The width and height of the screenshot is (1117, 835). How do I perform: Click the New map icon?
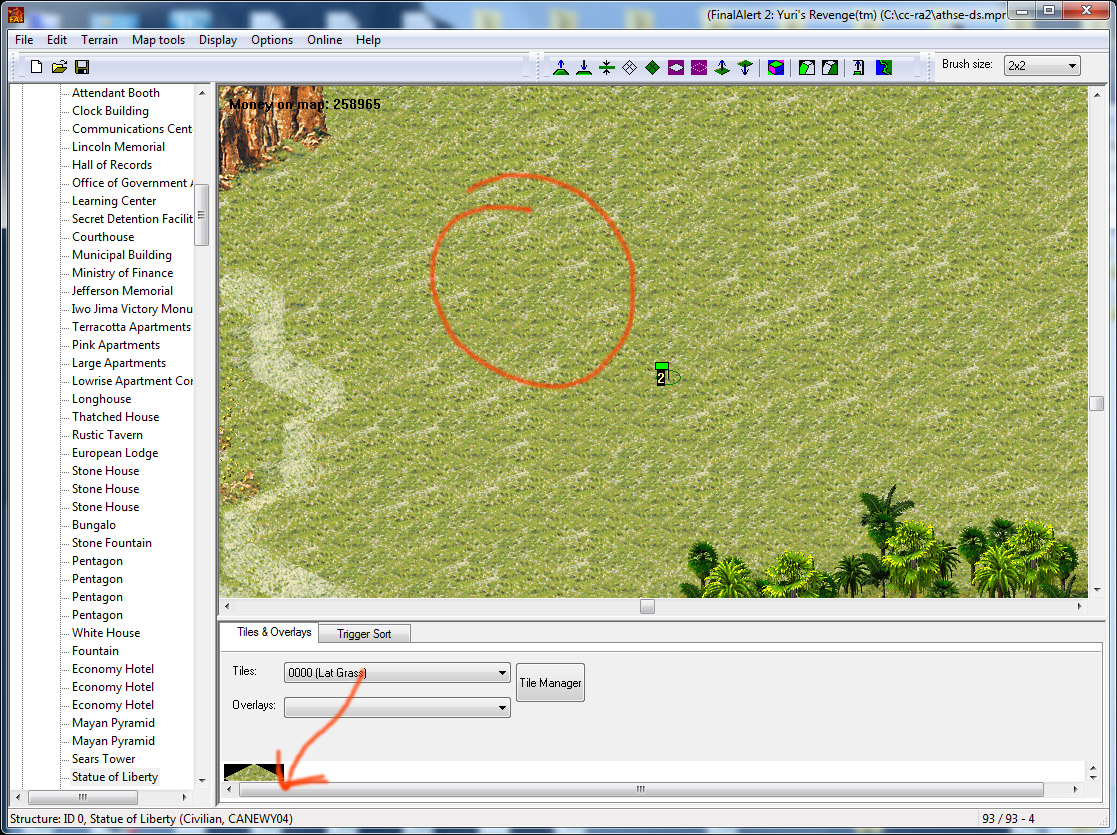coord(36,67)
